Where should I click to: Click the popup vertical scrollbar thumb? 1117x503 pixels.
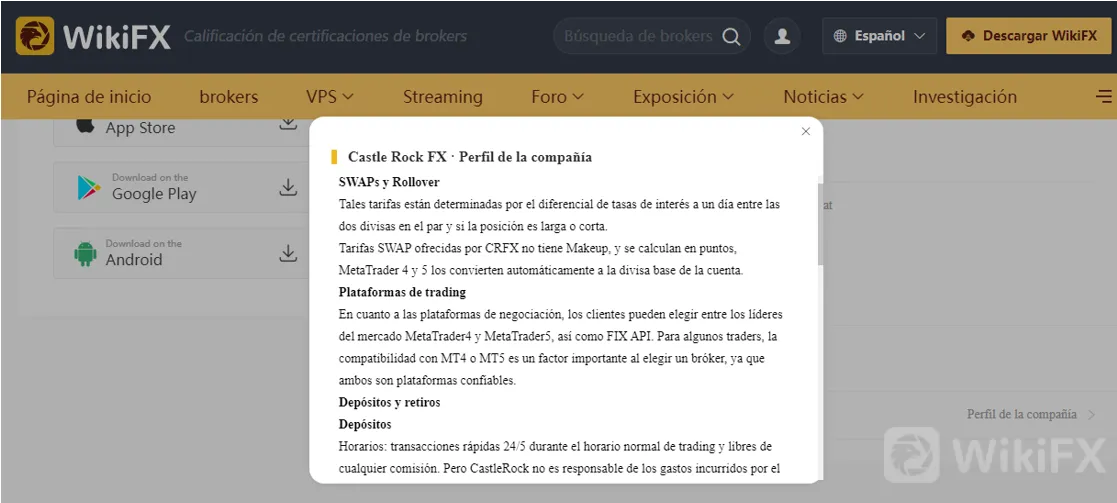point(821,224)
